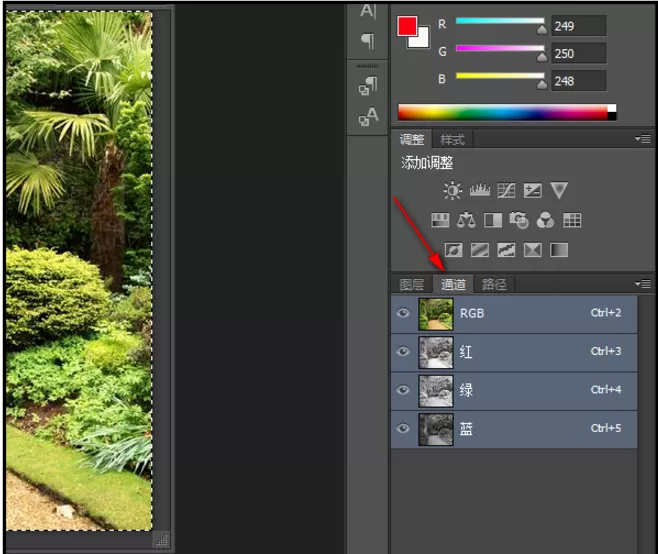Add an Exposure adjustment
Screen dimensions: 658x554
(x=533, y=191)
